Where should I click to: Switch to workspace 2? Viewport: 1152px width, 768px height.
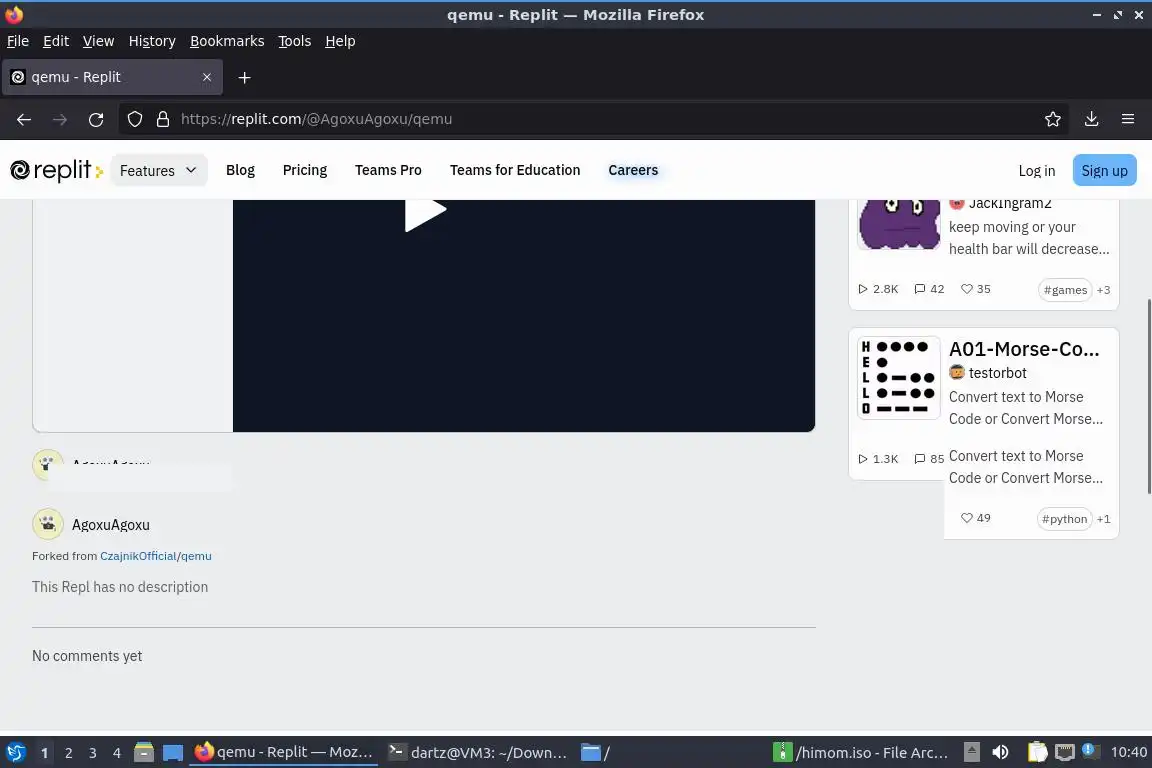click(68, 753)
